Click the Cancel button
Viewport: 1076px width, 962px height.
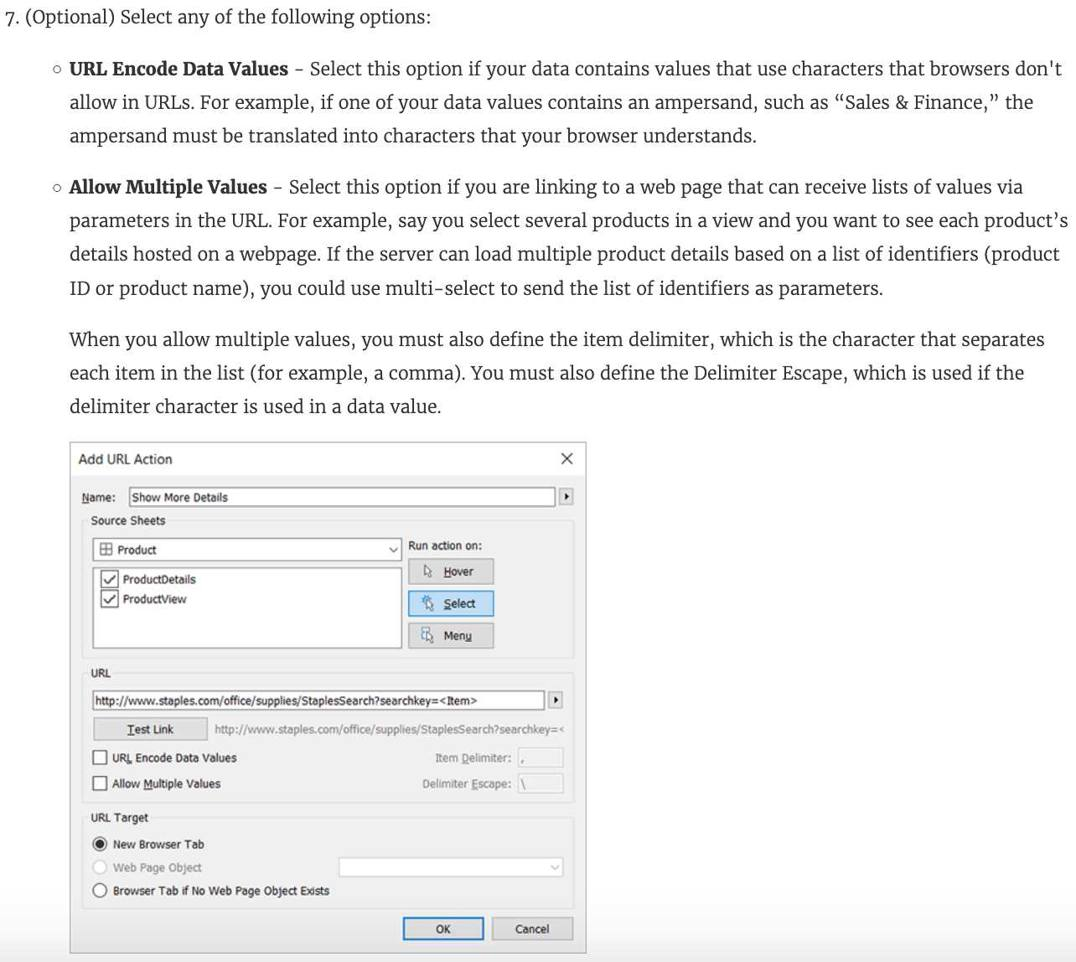531,929
